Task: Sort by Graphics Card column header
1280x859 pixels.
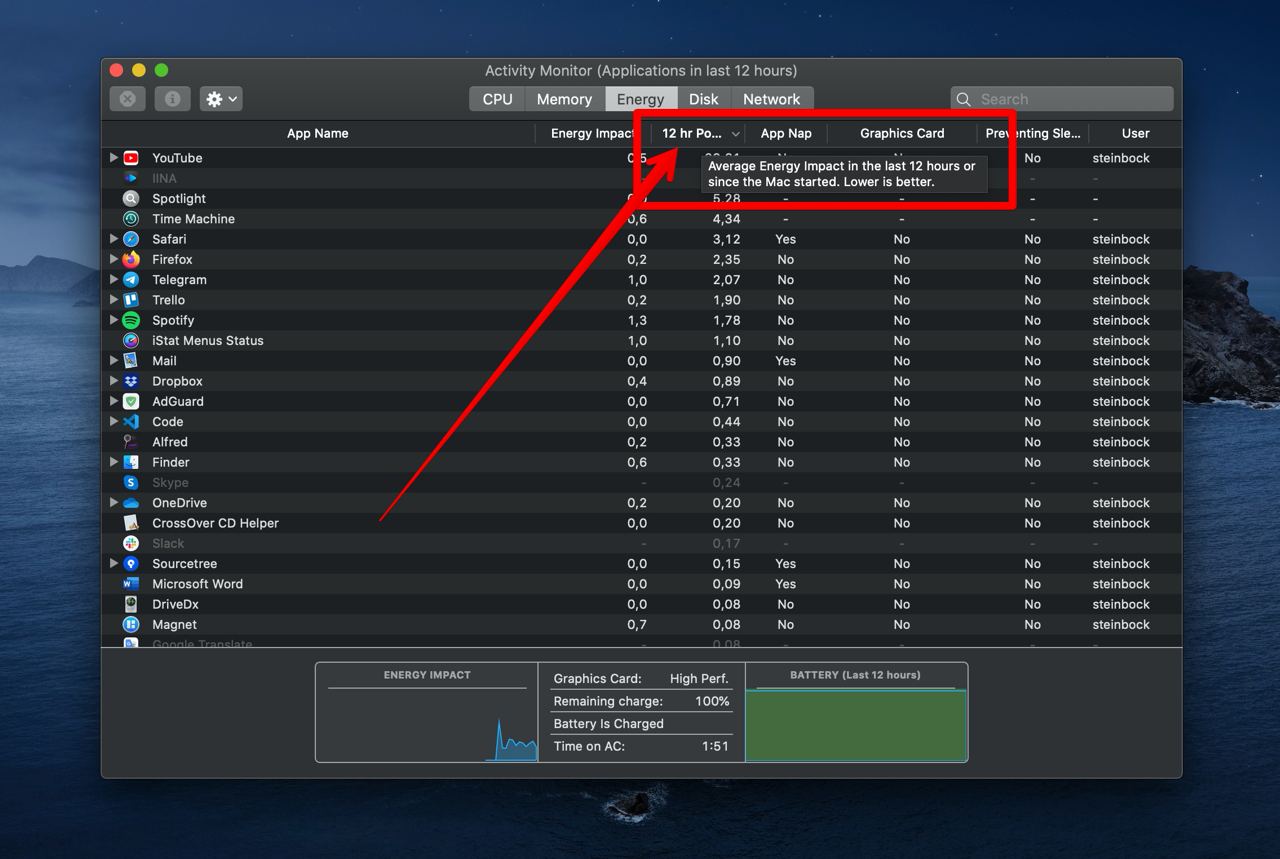Action: point(902,133)
